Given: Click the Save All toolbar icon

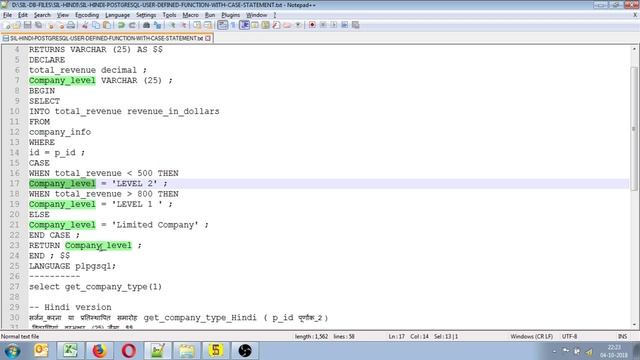Looking at the screenshot, I should [x=38, y=25].
